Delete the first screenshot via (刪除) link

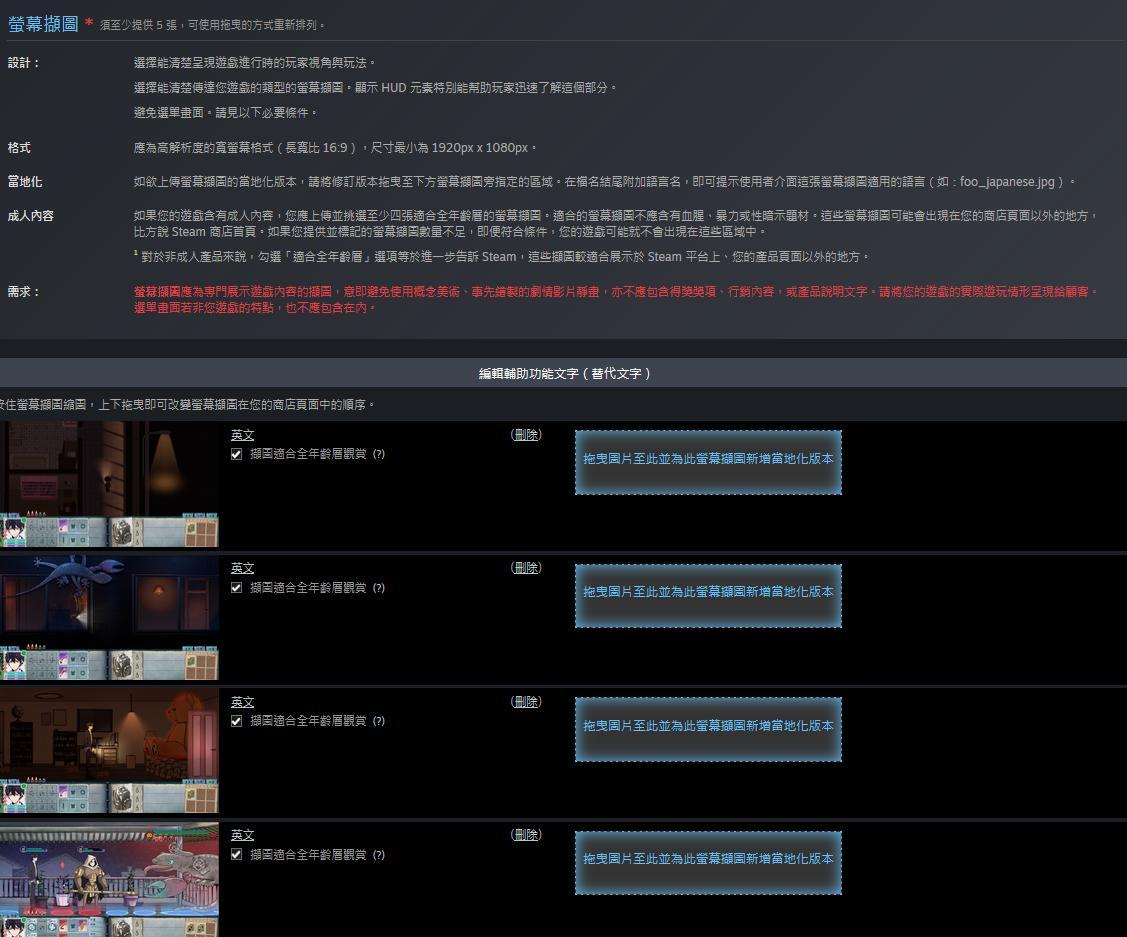tap(526, 435)
